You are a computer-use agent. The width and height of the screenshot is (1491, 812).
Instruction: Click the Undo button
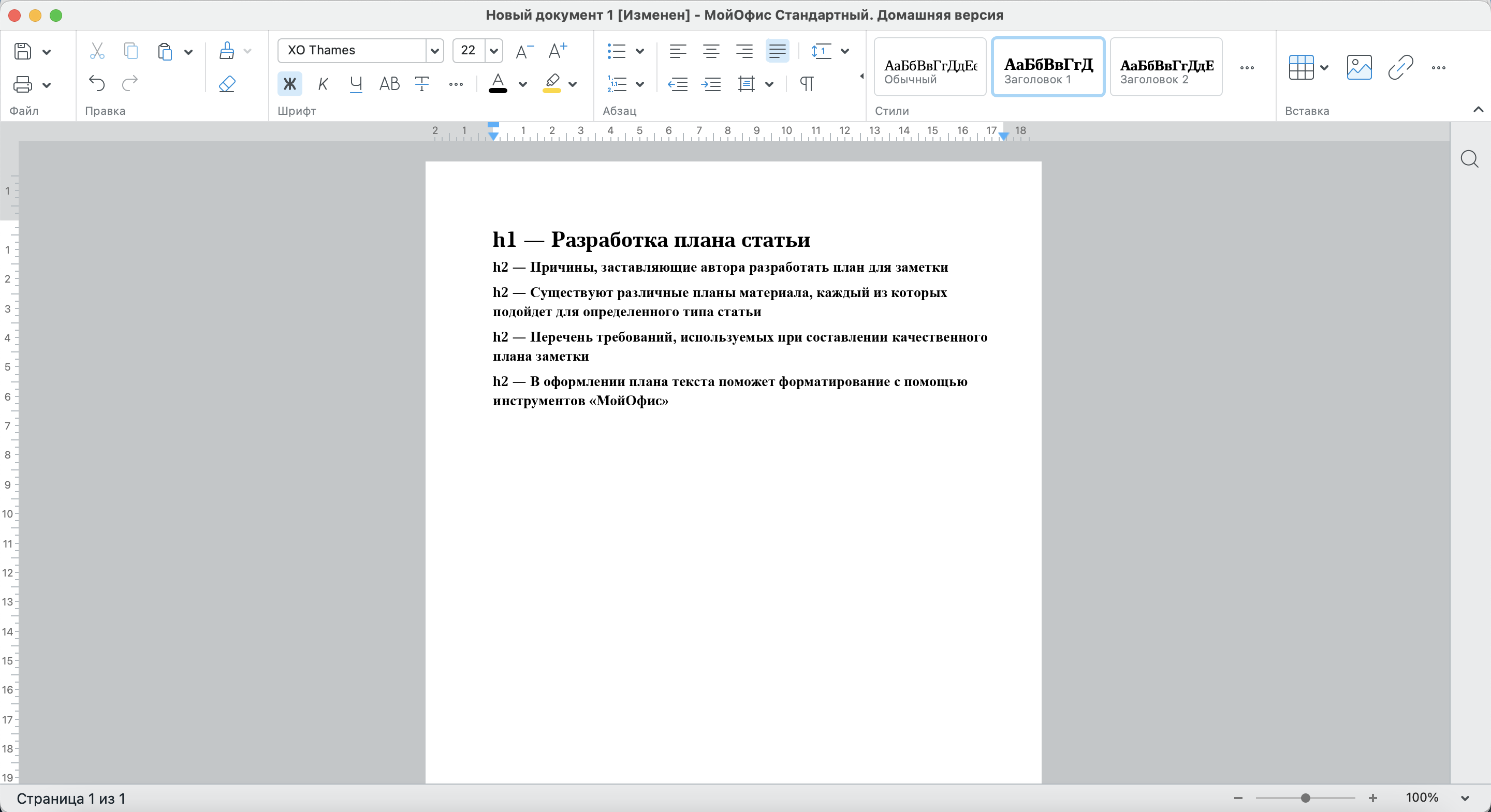click(96, 85)
